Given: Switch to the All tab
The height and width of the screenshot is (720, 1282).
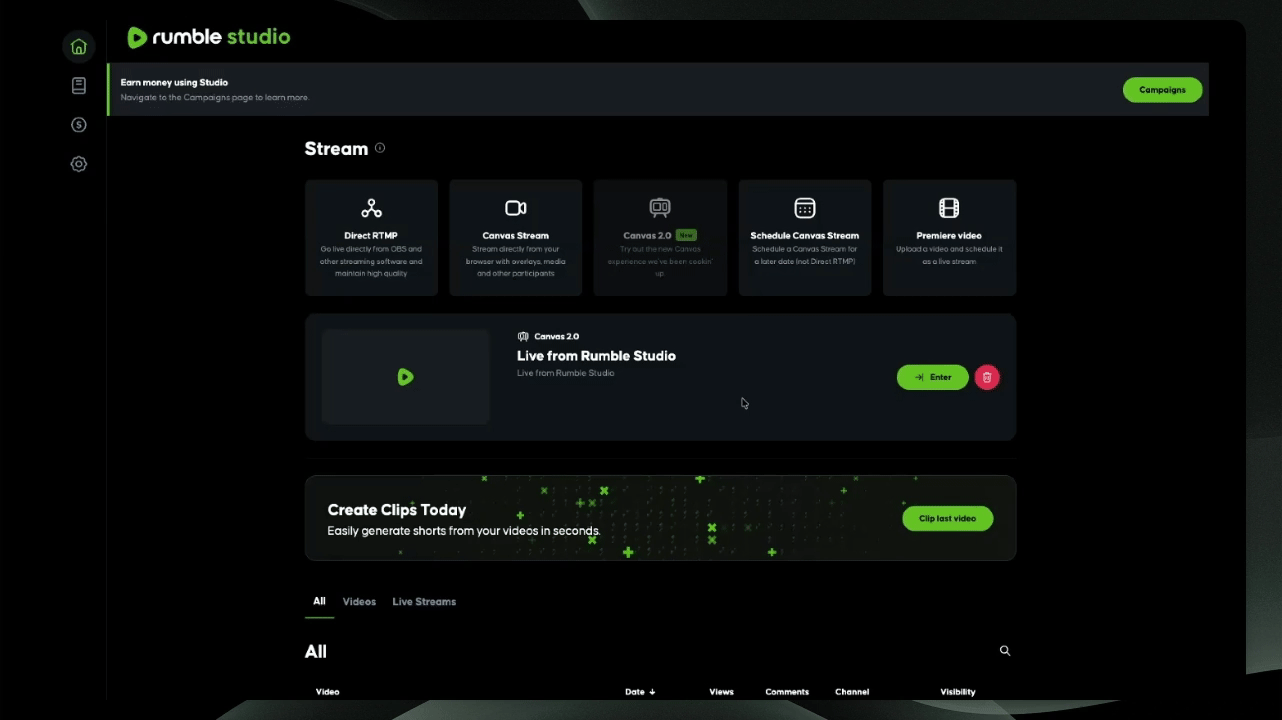Looking at the screenshot, I should tap(319, 601).
